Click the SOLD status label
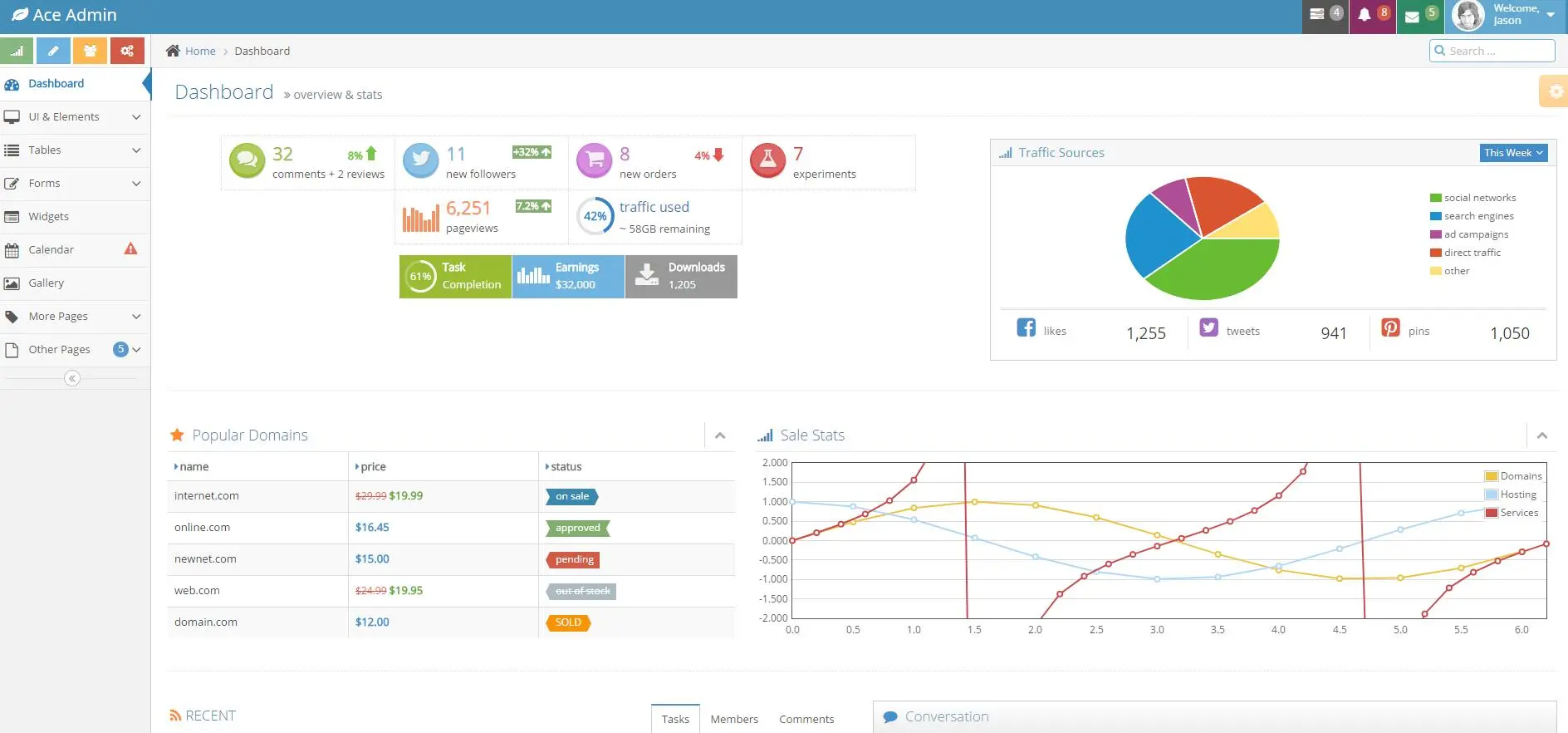 tap(568, 622)
